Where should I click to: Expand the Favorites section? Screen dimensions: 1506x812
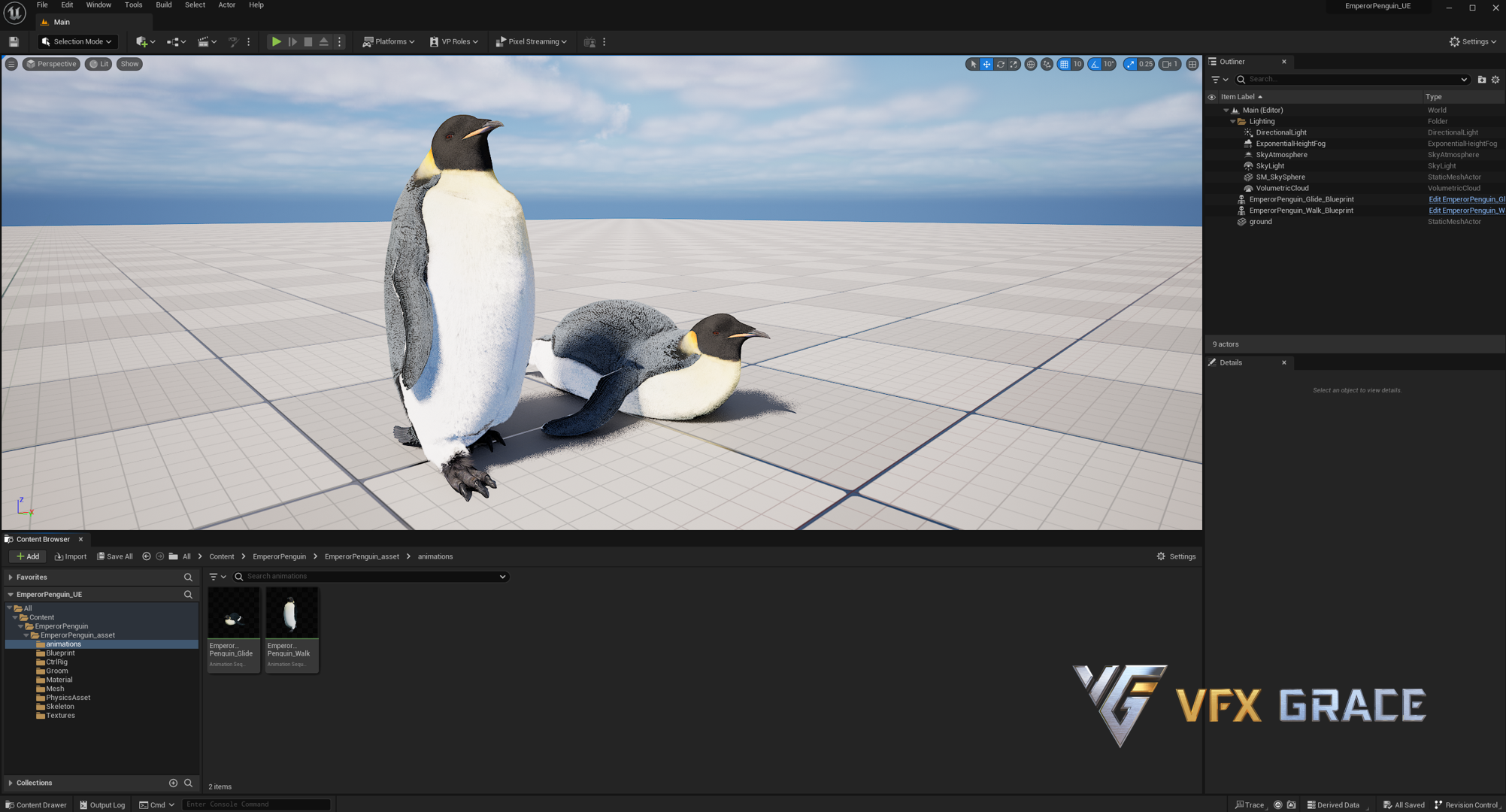[x=11, y=577]
